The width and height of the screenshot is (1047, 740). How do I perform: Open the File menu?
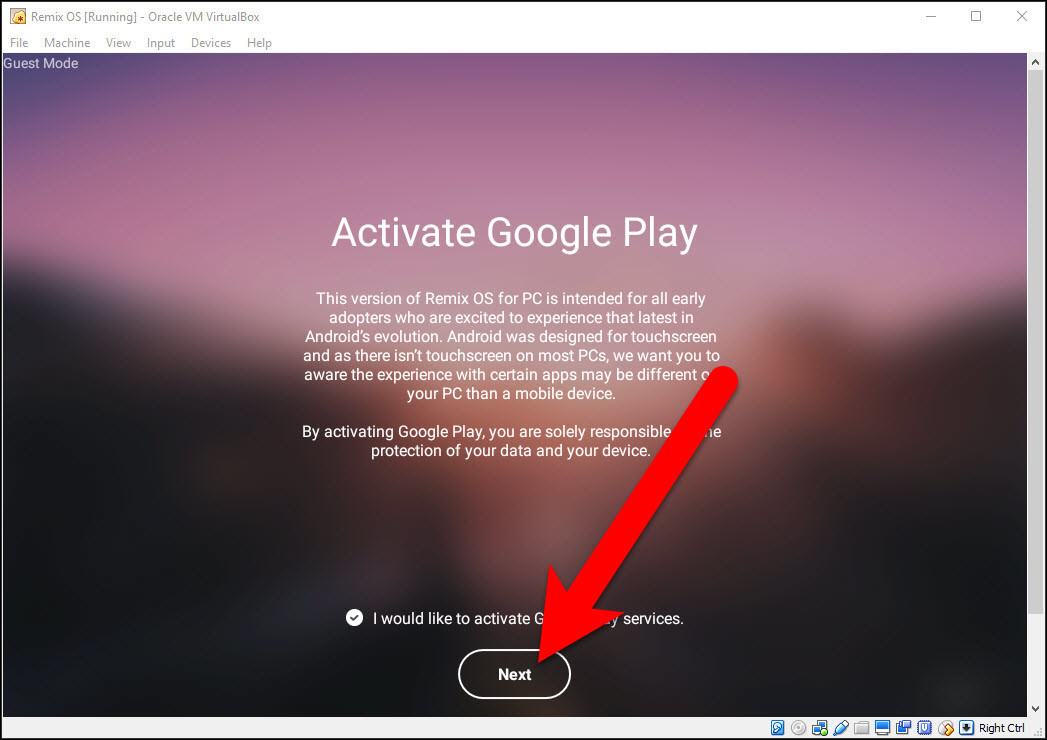(19, 43)
